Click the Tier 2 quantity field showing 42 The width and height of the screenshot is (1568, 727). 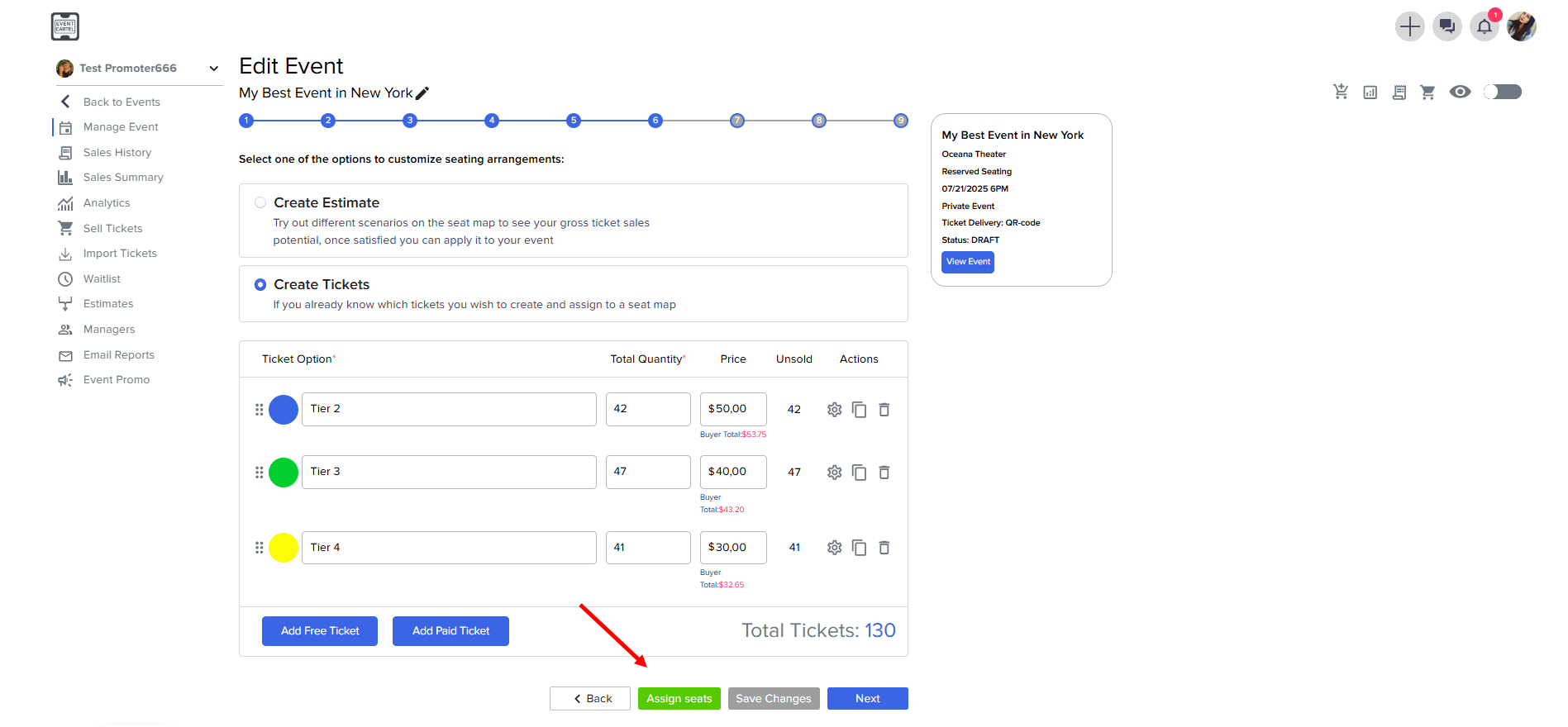648,409
